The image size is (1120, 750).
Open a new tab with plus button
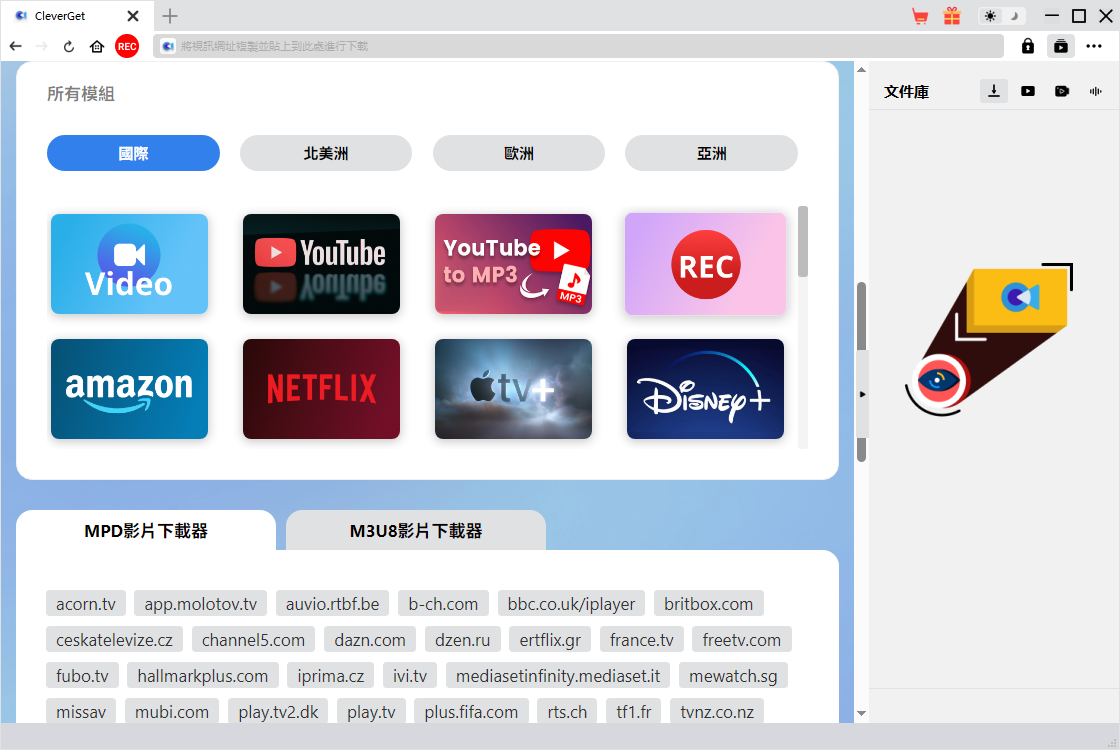click(170, 16)
